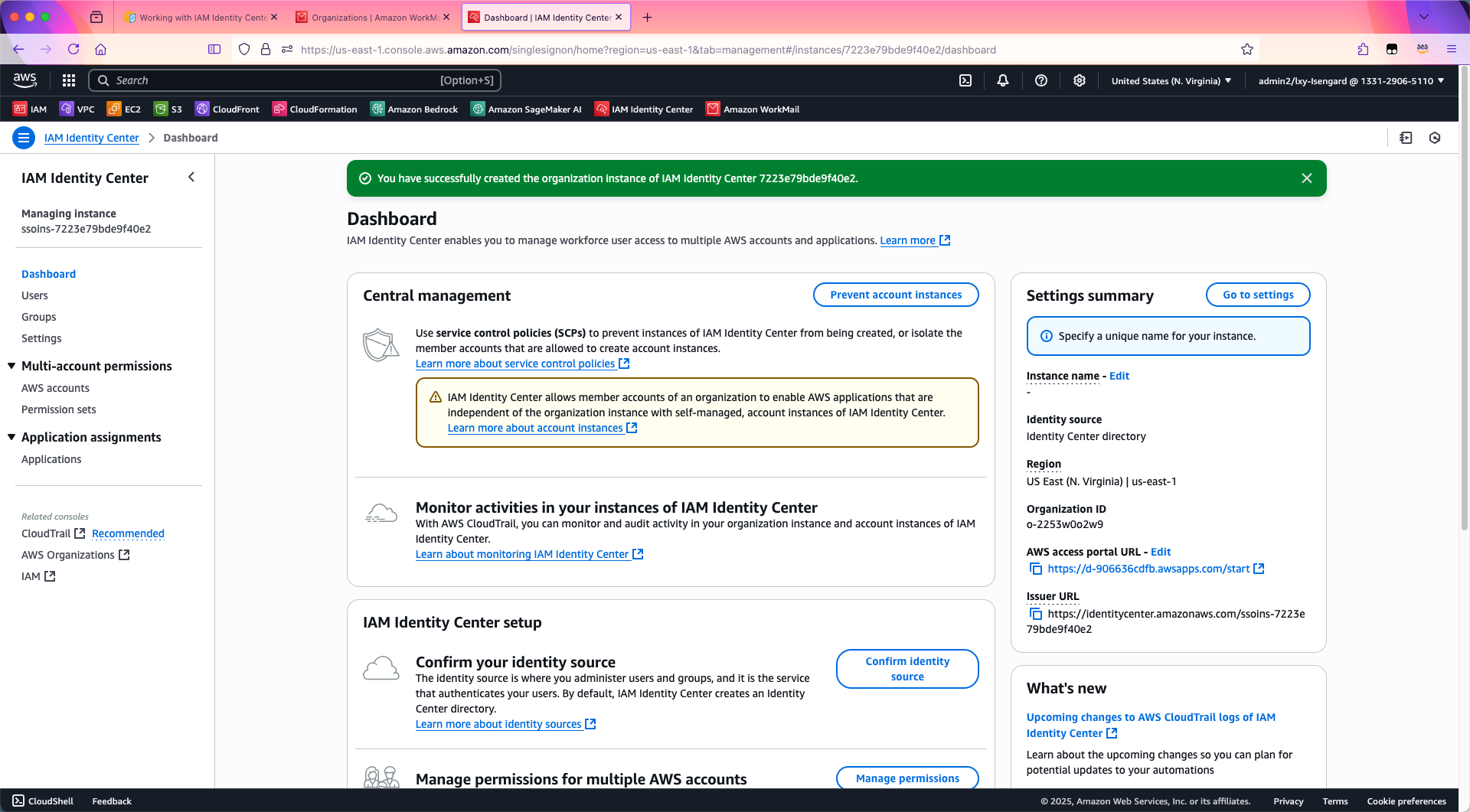
Task: Collapse the Application assignments section
Action: pos(11,437)
